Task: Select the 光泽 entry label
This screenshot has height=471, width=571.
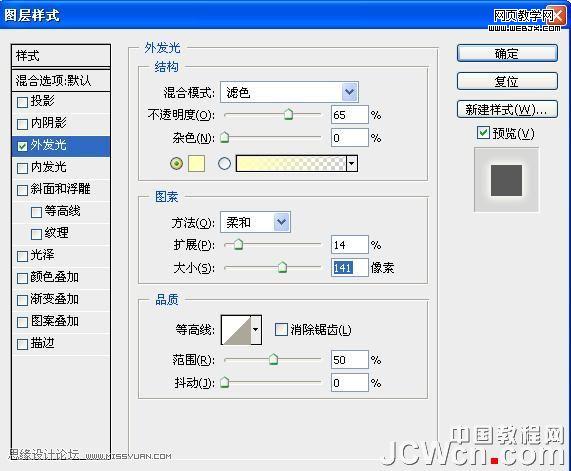Action: (42, 255)
